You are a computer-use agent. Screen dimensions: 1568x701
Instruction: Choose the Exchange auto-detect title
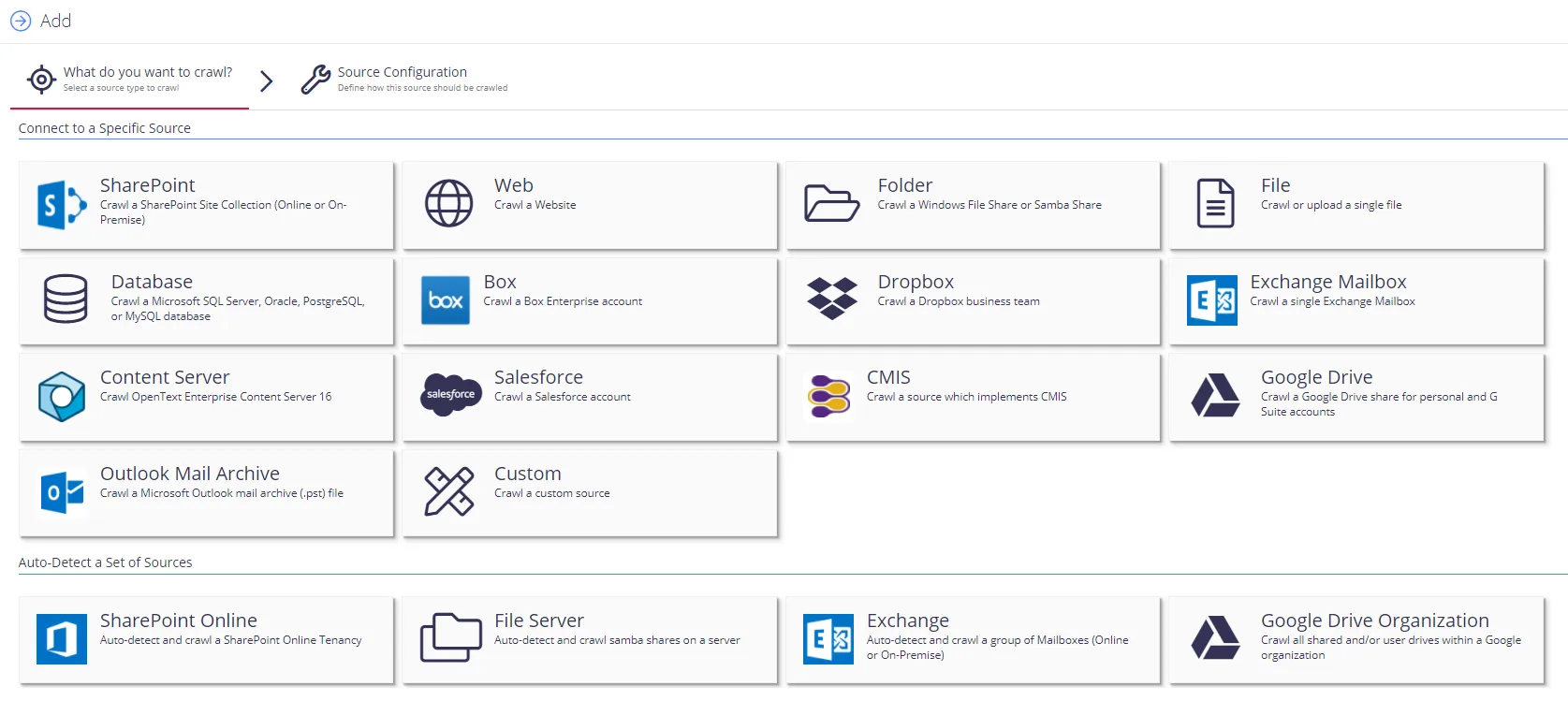908,621
